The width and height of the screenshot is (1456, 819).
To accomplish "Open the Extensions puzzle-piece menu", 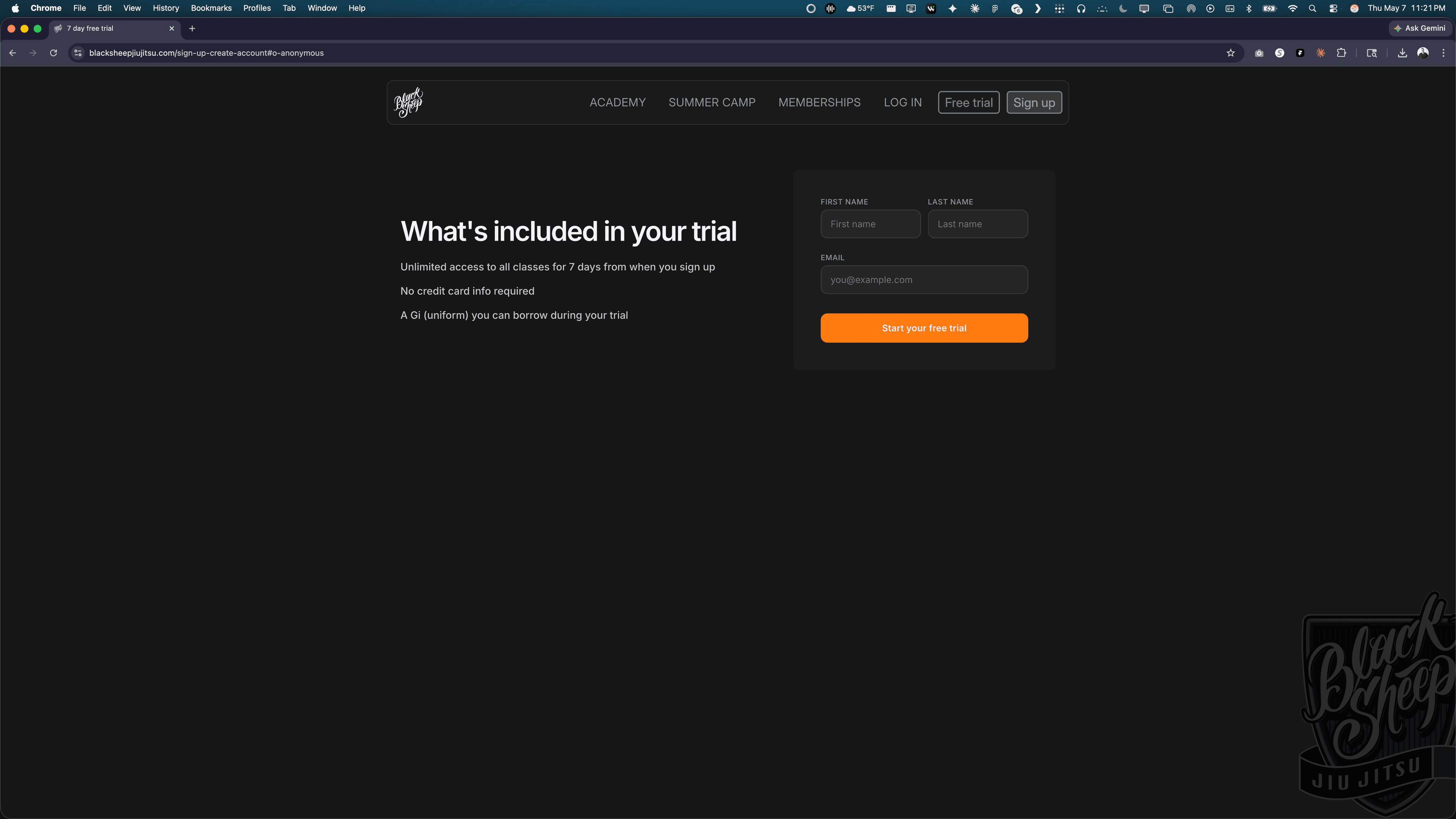I will click(x=1341, y=53).
